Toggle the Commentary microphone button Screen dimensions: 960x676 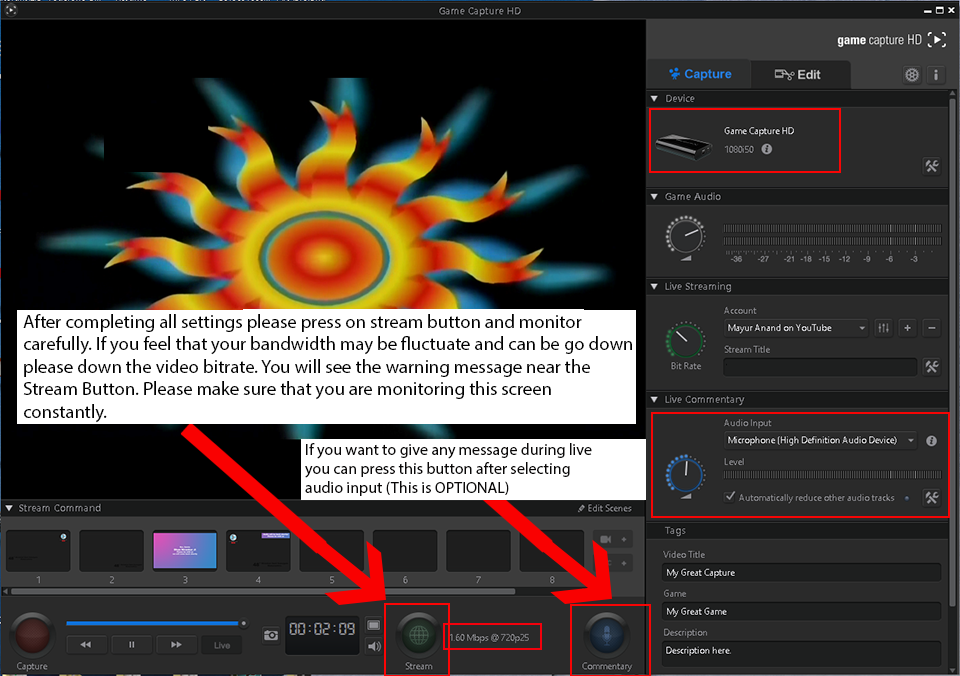606,636
